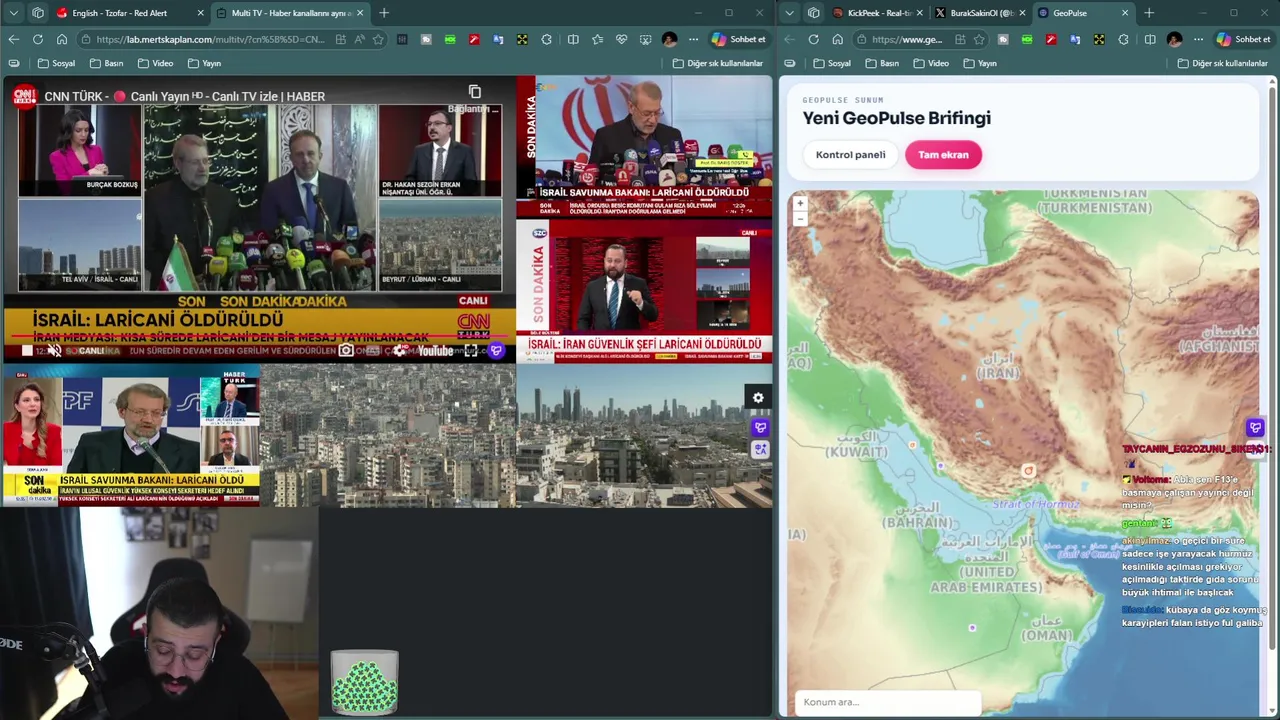Open split screen icon in left browser
This screenshot has height=720, width=1280.
pyautogui.click(x=573, y=39)
